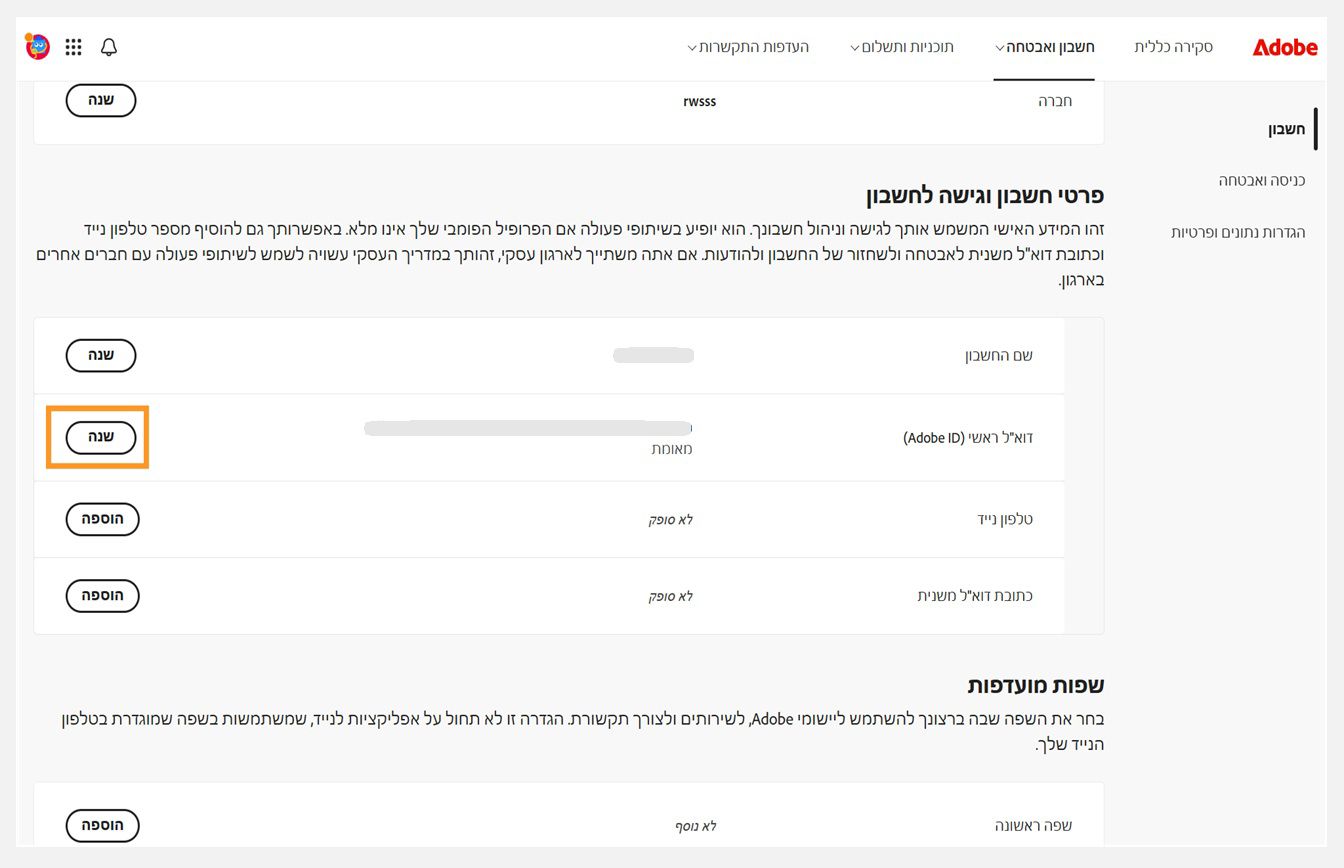Click הוספה to add a טלפון נייד
This screenshot has height=868, width=1344.
point(102,519)
